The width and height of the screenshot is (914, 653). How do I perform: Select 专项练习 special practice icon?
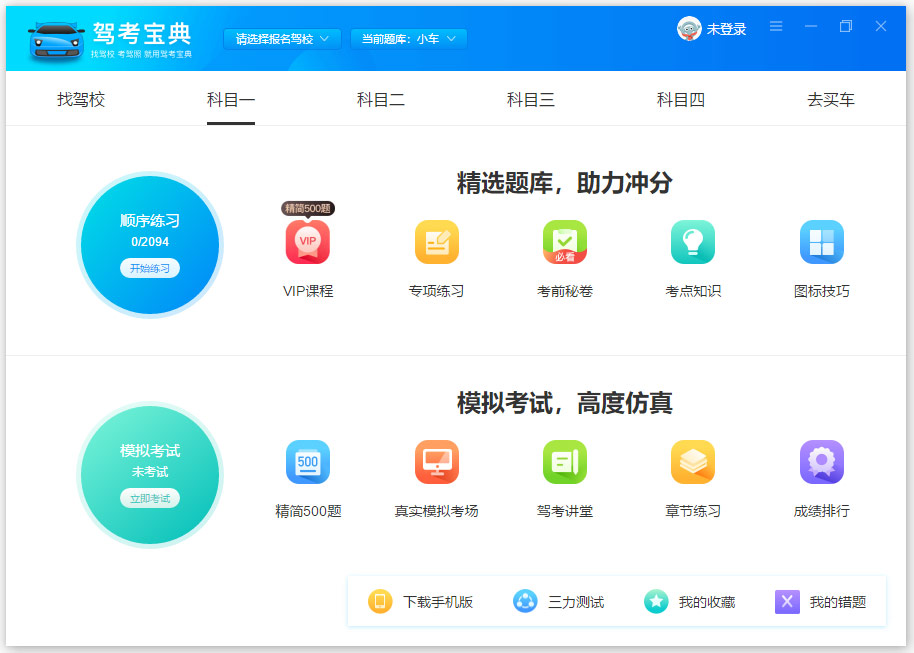point(436,241)
